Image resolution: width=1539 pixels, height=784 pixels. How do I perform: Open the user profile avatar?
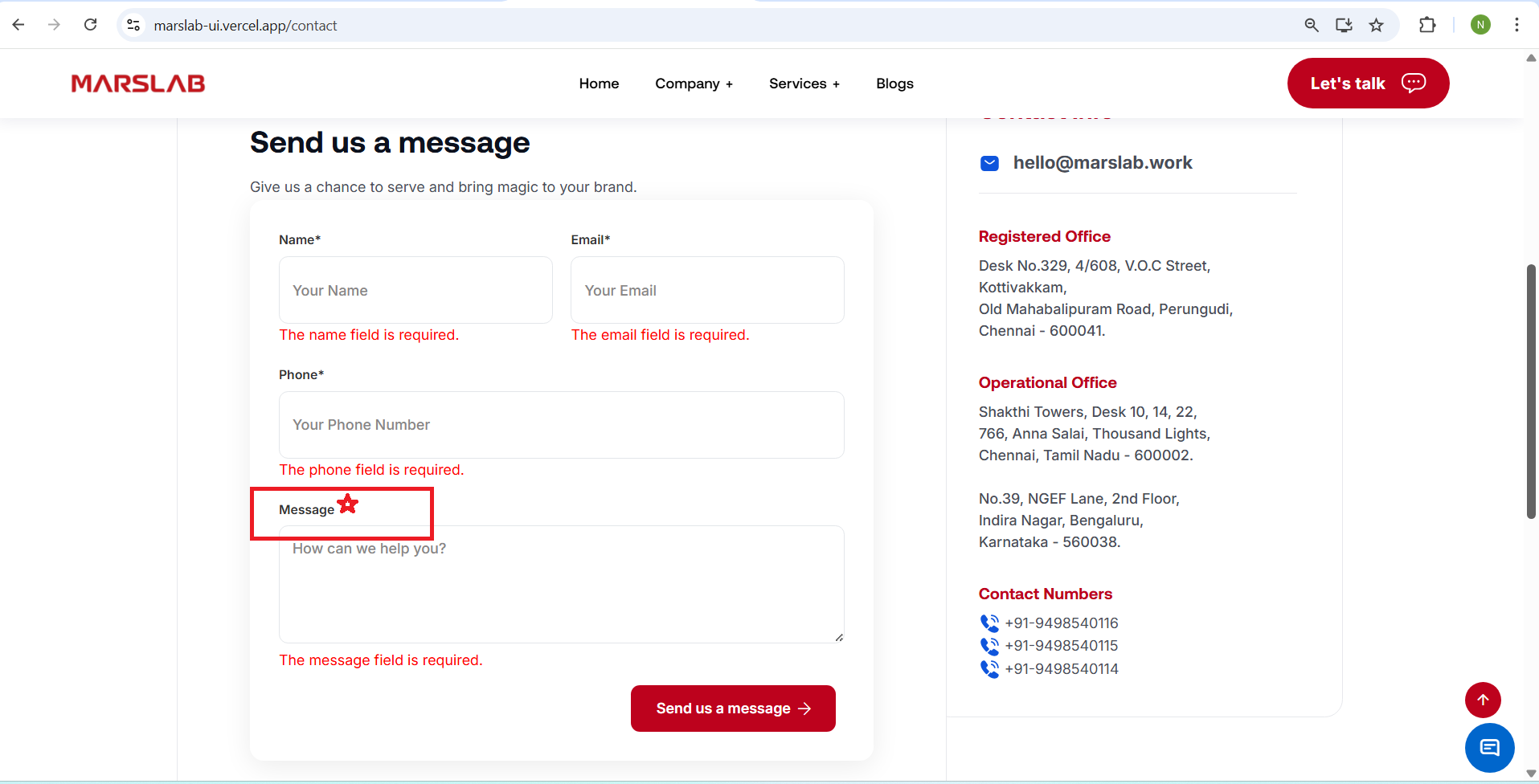pyautogui.click(x=1480, y=25)
